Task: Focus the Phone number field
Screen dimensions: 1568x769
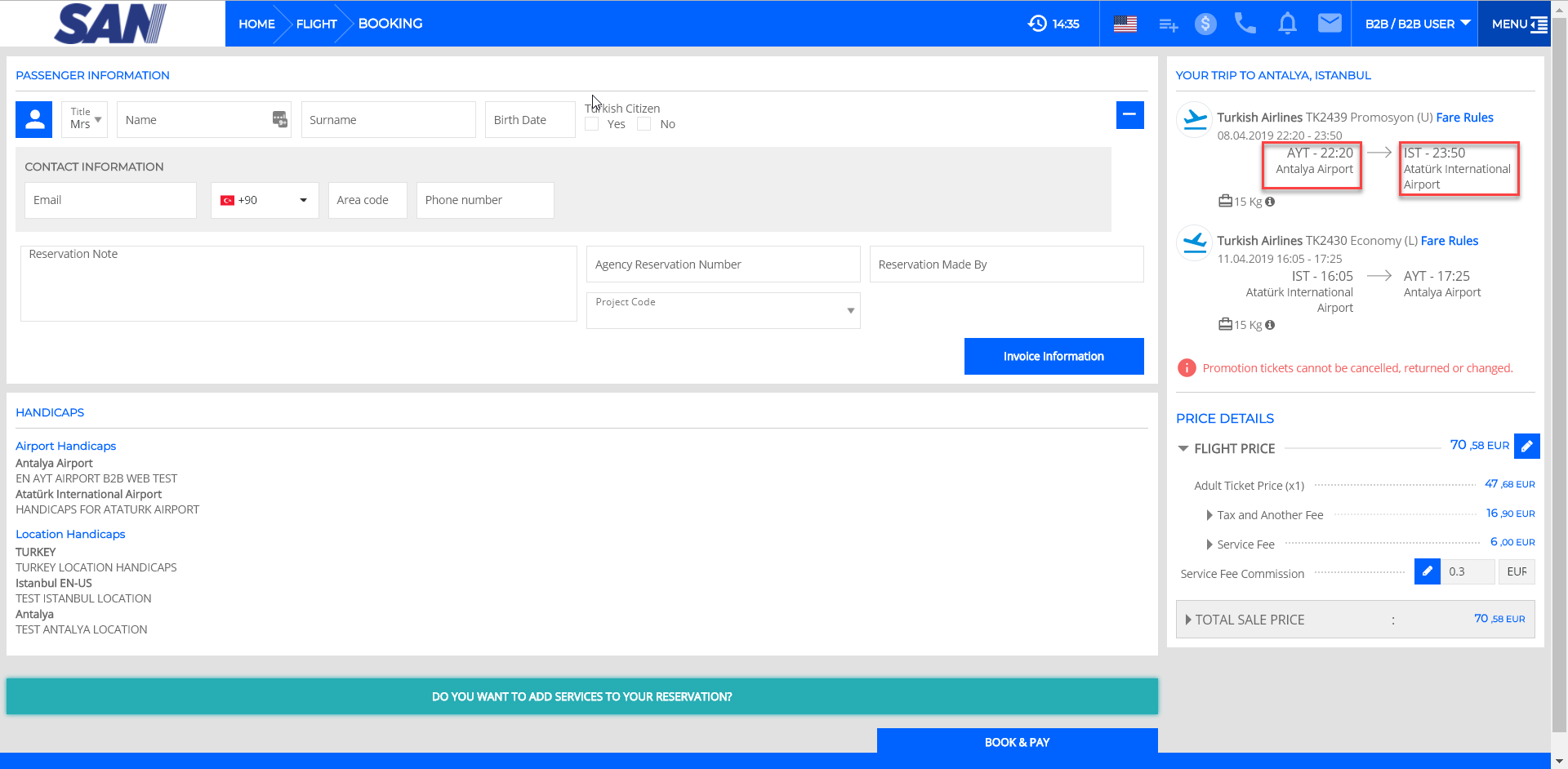Action: pyautogui.click(x=485, y=200)
